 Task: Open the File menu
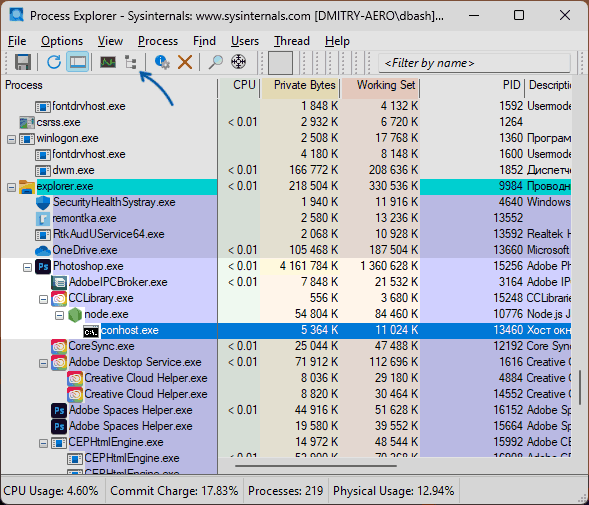point(17,41)
